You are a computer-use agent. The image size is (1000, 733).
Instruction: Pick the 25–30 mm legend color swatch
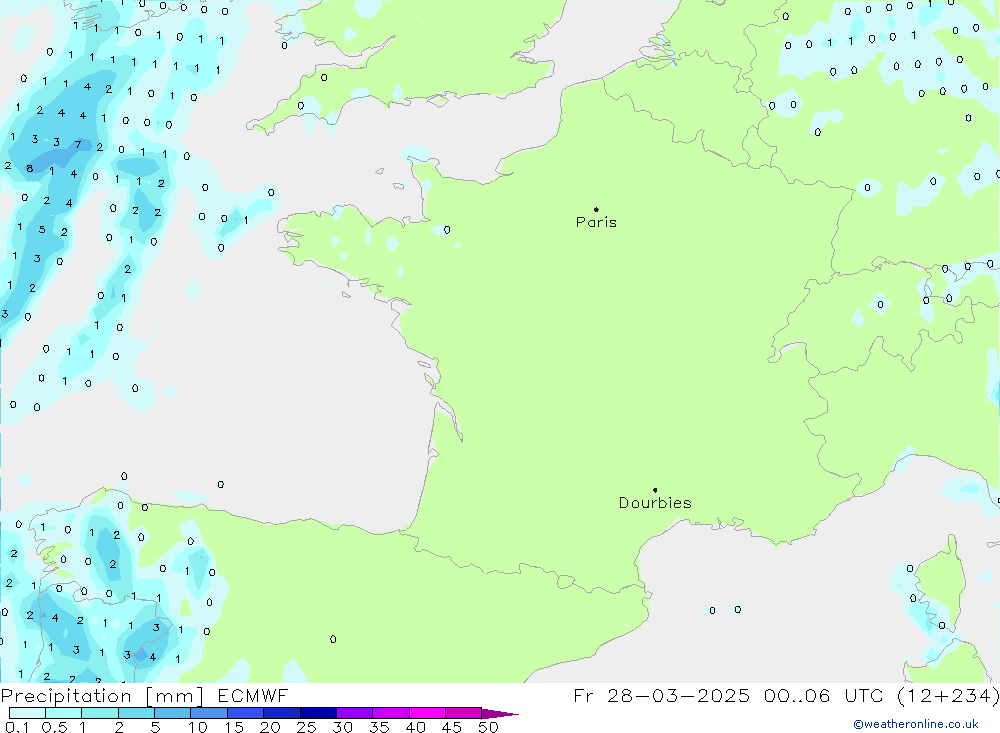(318, 713)
